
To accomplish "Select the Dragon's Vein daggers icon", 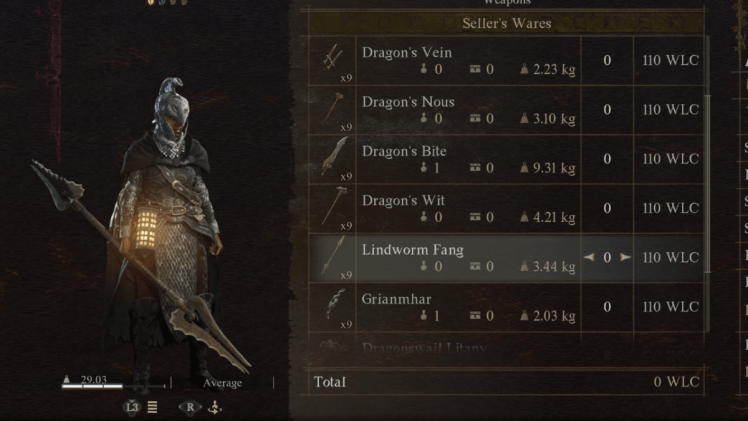I will [x=332, y=58].
